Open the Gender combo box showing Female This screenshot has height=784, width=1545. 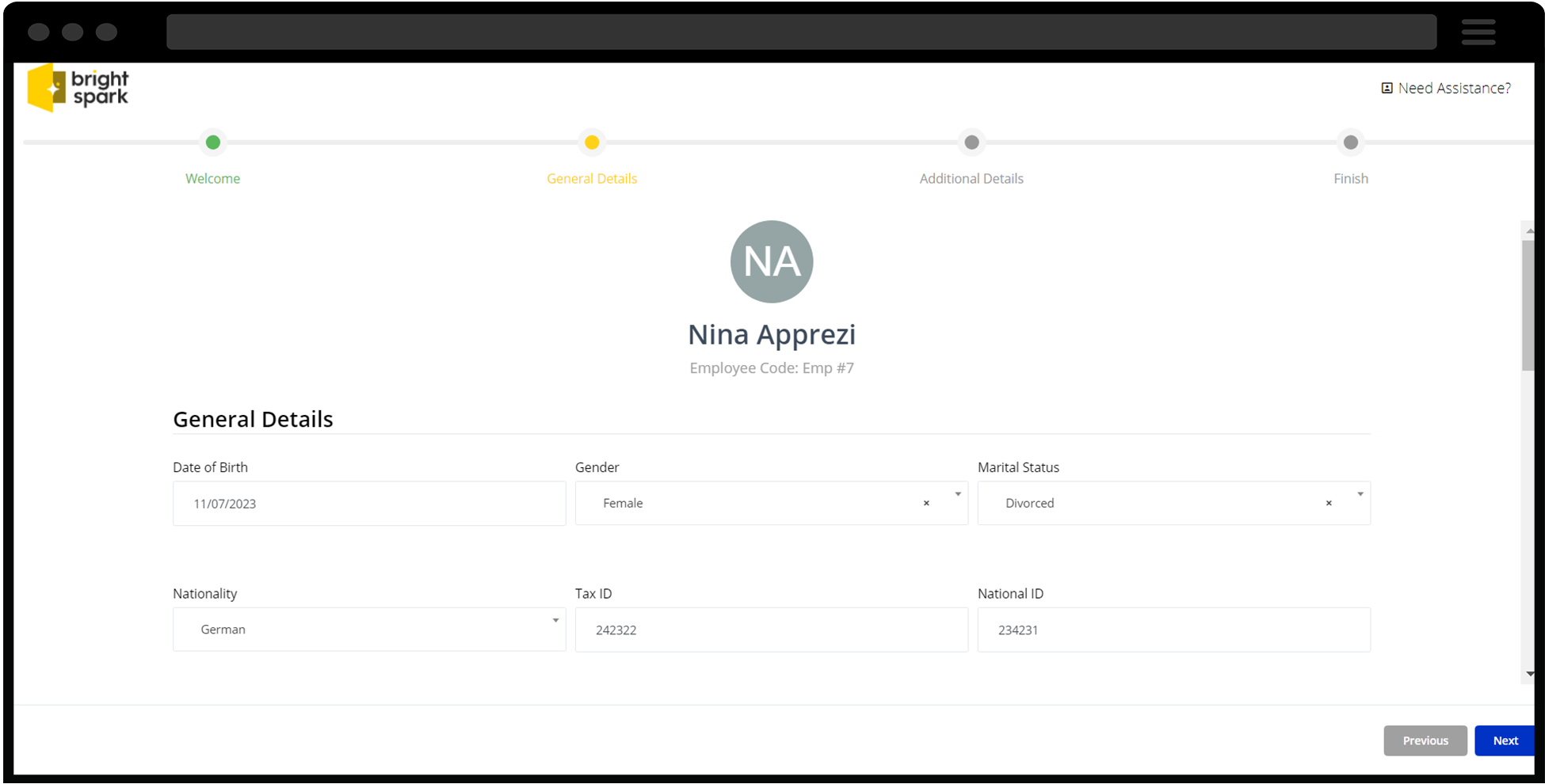(772, 504)
